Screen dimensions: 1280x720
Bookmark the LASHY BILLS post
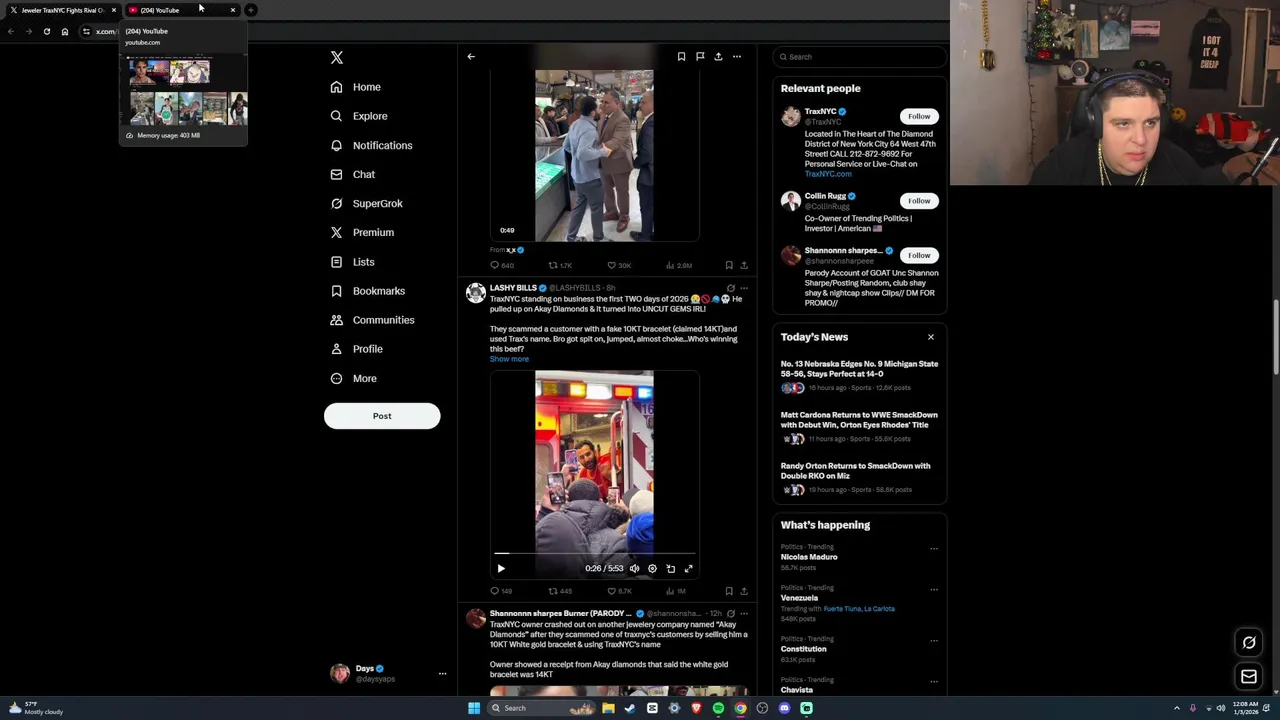[x=729, y=591]
